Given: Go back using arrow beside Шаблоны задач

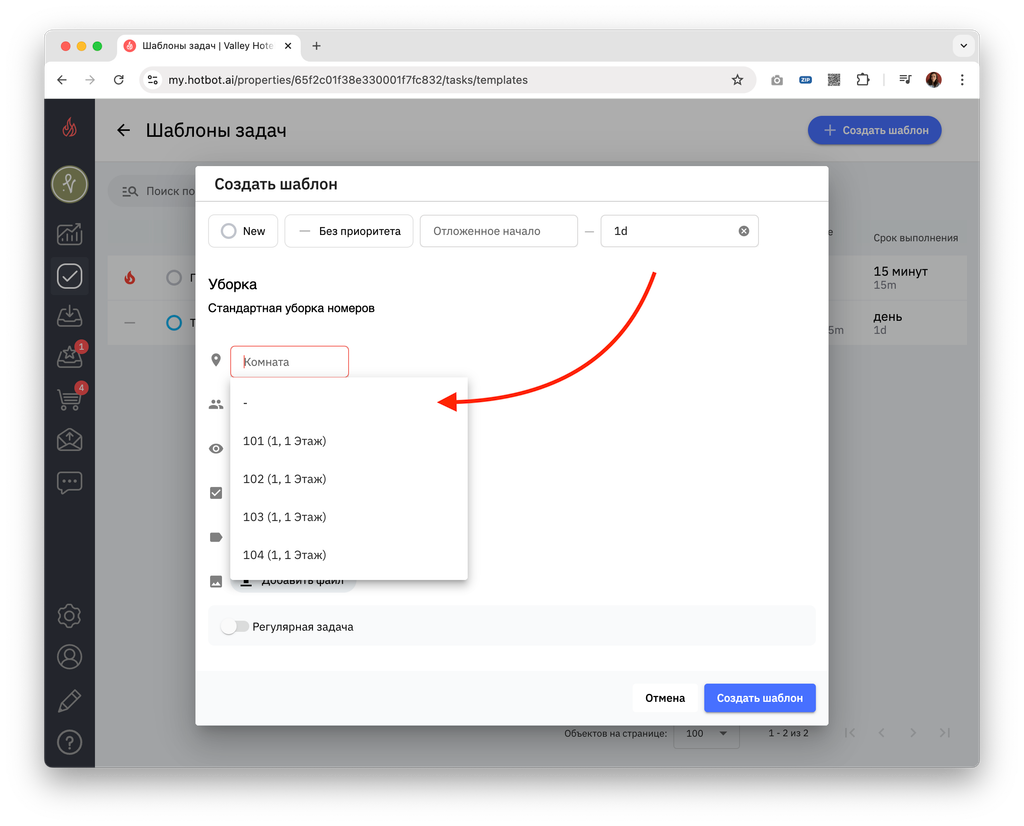Looking at the screenshot, I should 123,131.
